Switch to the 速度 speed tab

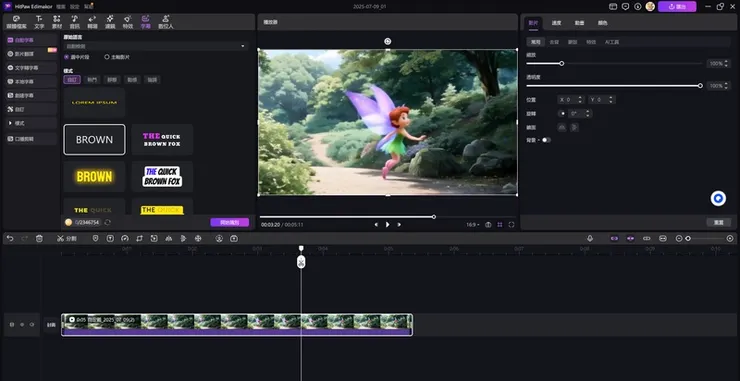556,23
